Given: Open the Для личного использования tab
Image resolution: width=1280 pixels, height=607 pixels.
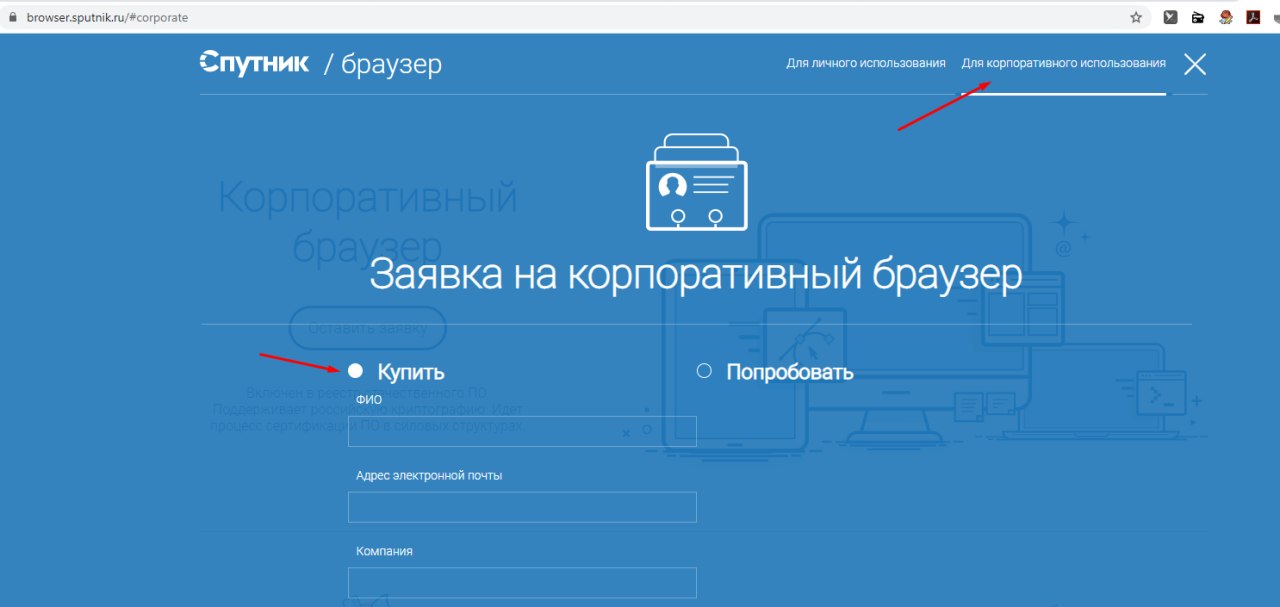Looking at the screenshot, I should [865, 63].
